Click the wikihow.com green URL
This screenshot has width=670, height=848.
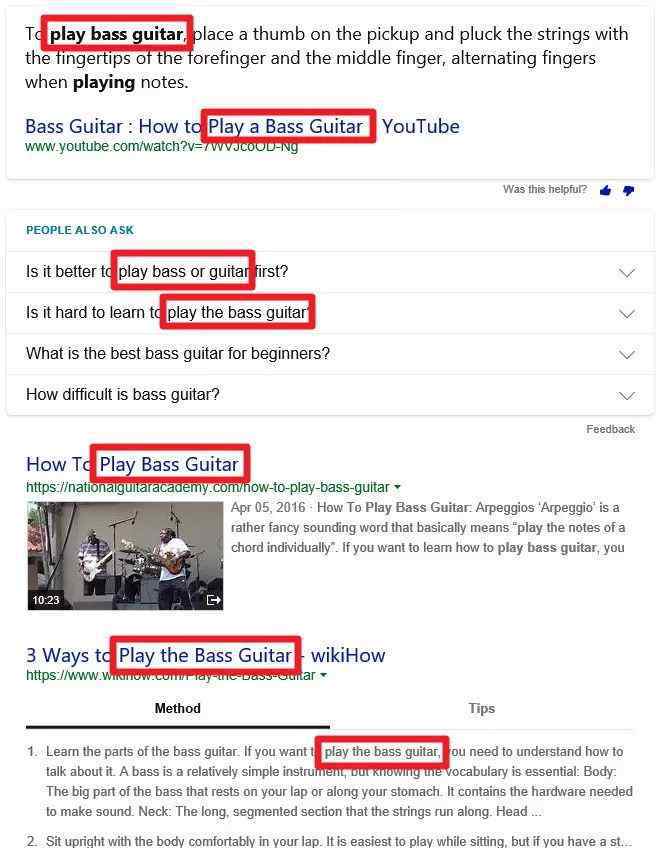click(x=170, y=675)
